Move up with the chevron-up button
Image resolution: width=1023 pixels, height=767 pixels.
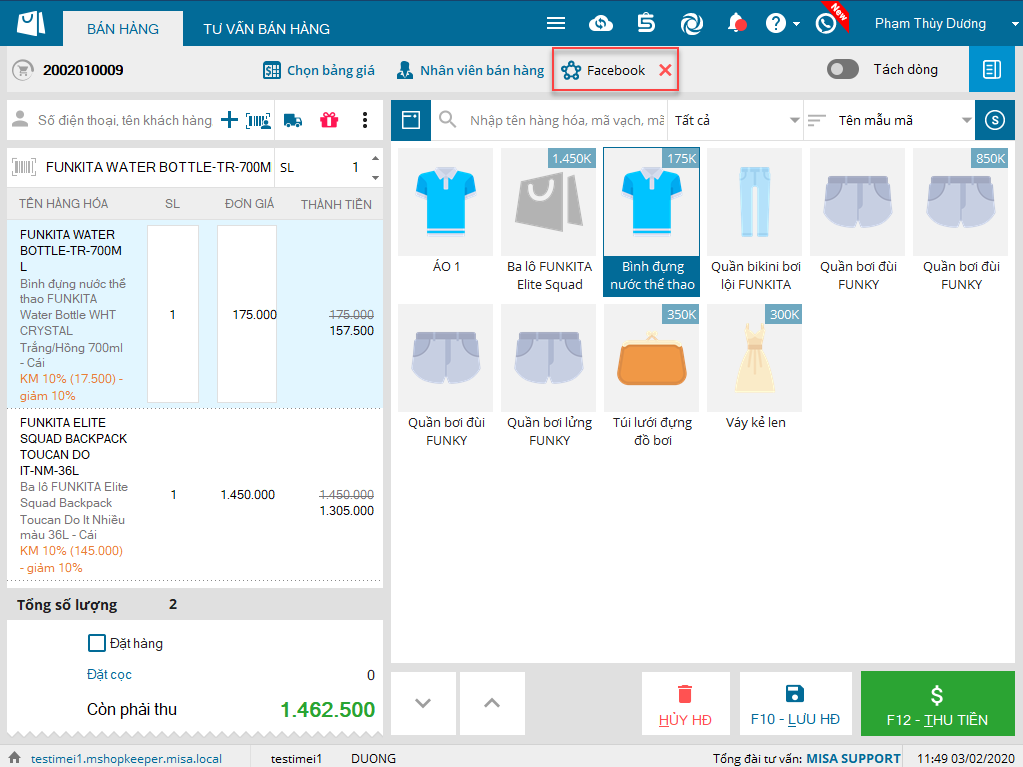click(492, 703)
